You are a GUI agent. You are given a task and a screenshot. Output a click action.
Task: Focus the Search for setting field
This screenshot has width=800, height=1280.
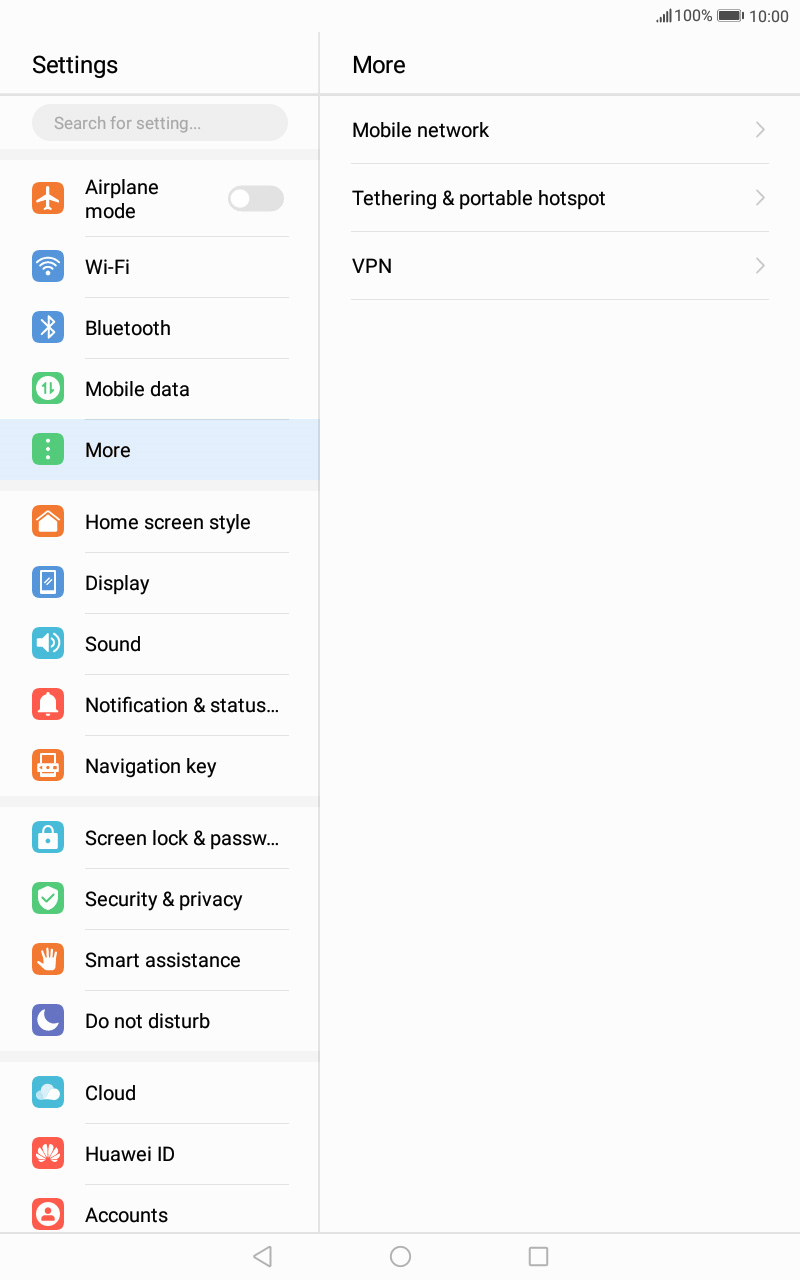160,123
